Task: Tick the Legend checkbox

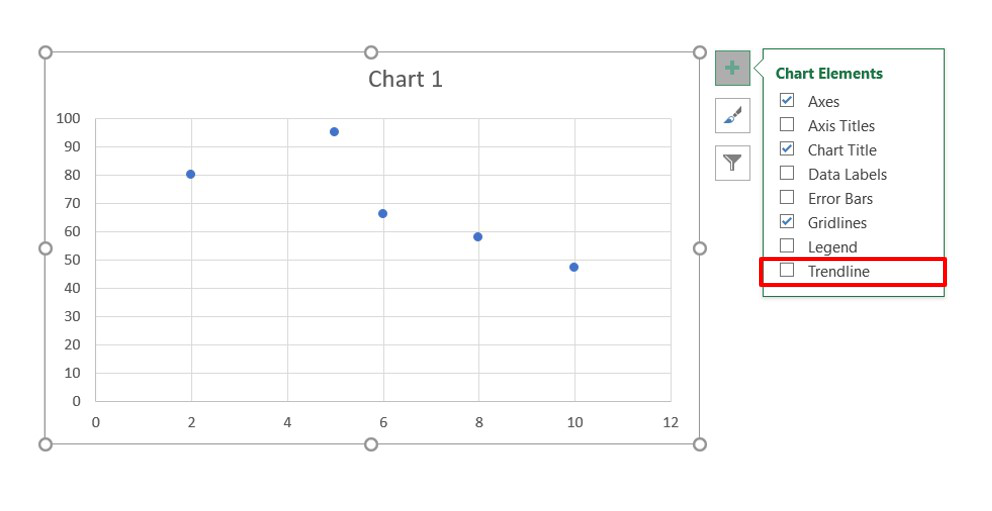Action: click(x=787, y=246)
